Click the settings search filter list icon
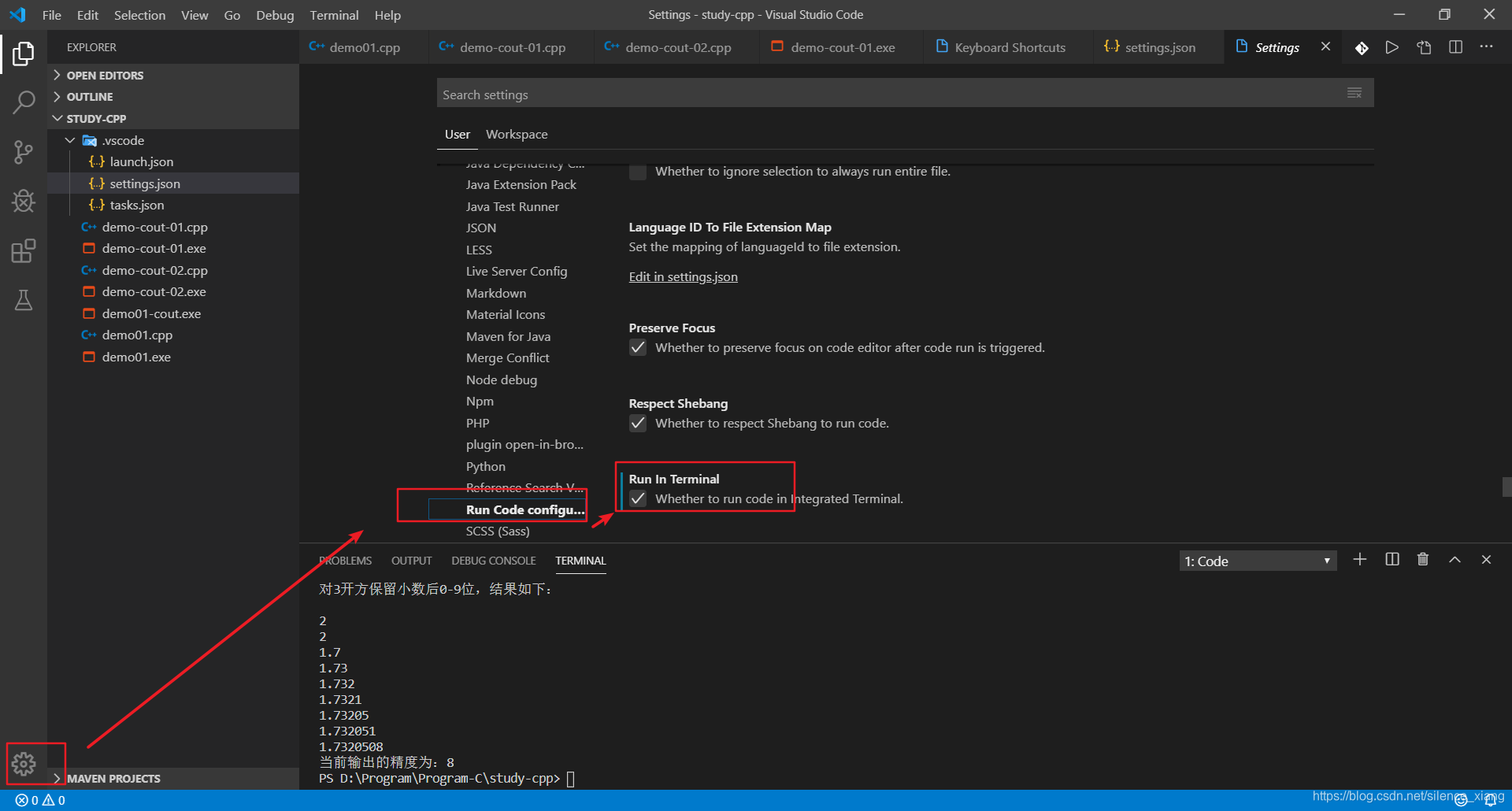The image size is (1512, 811). (1354, 93)
